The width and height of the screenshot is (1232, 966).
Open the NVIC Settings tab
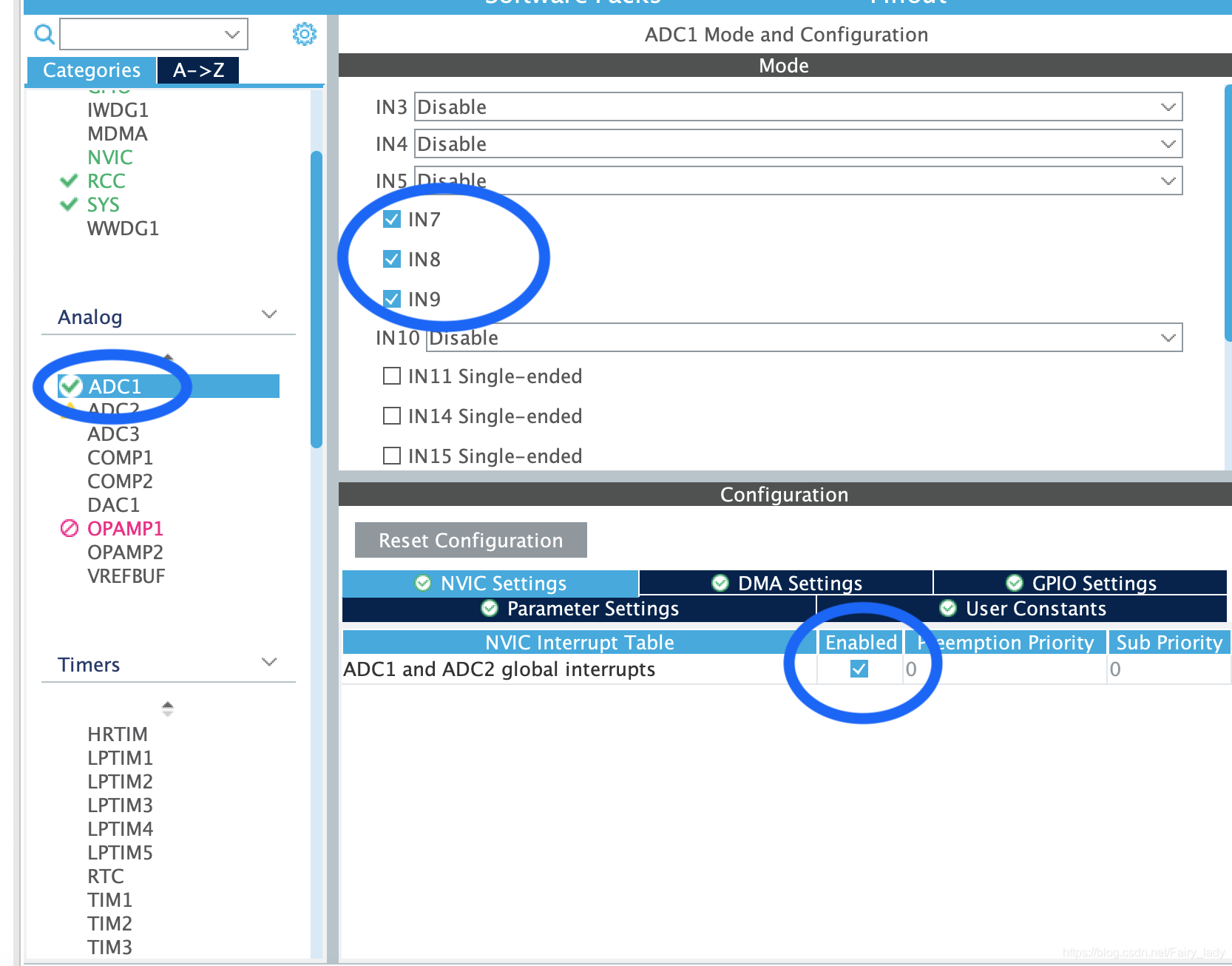490,583
